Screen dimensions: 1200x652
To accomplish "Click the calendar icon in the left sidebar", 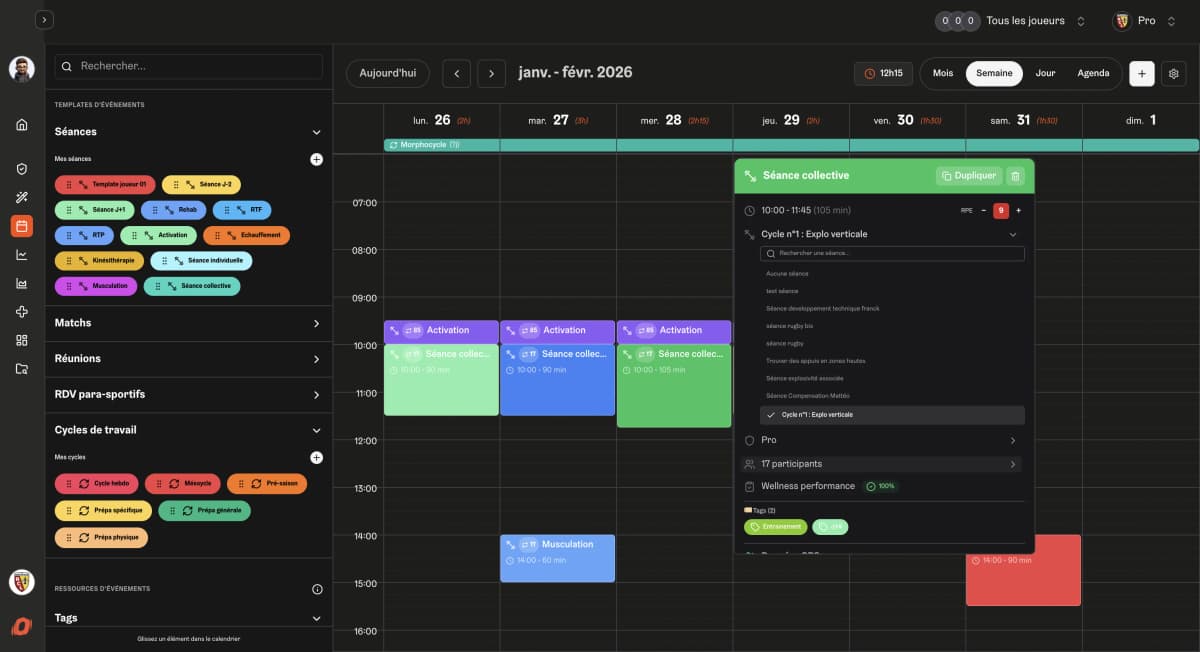I will (22, 226).
